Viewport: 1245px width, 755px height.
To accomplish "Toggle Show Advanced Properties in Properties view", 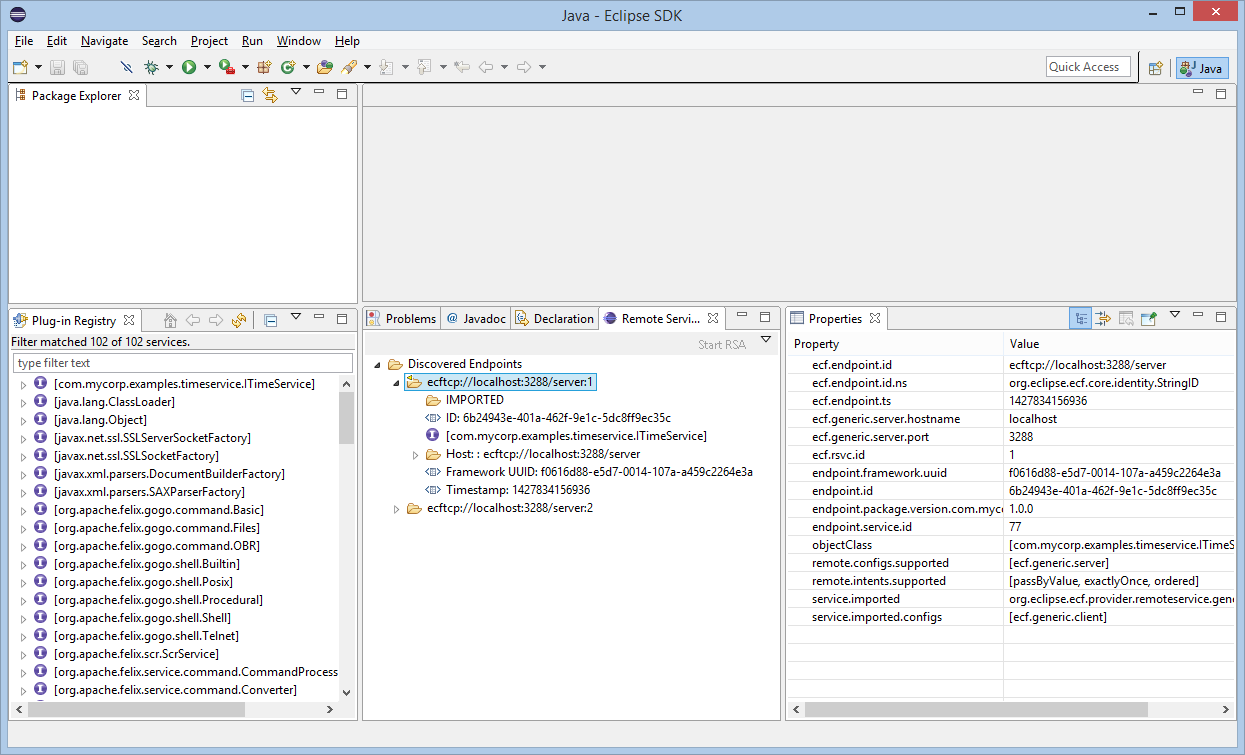I will pyautogui.click(x=1103, y=318).
